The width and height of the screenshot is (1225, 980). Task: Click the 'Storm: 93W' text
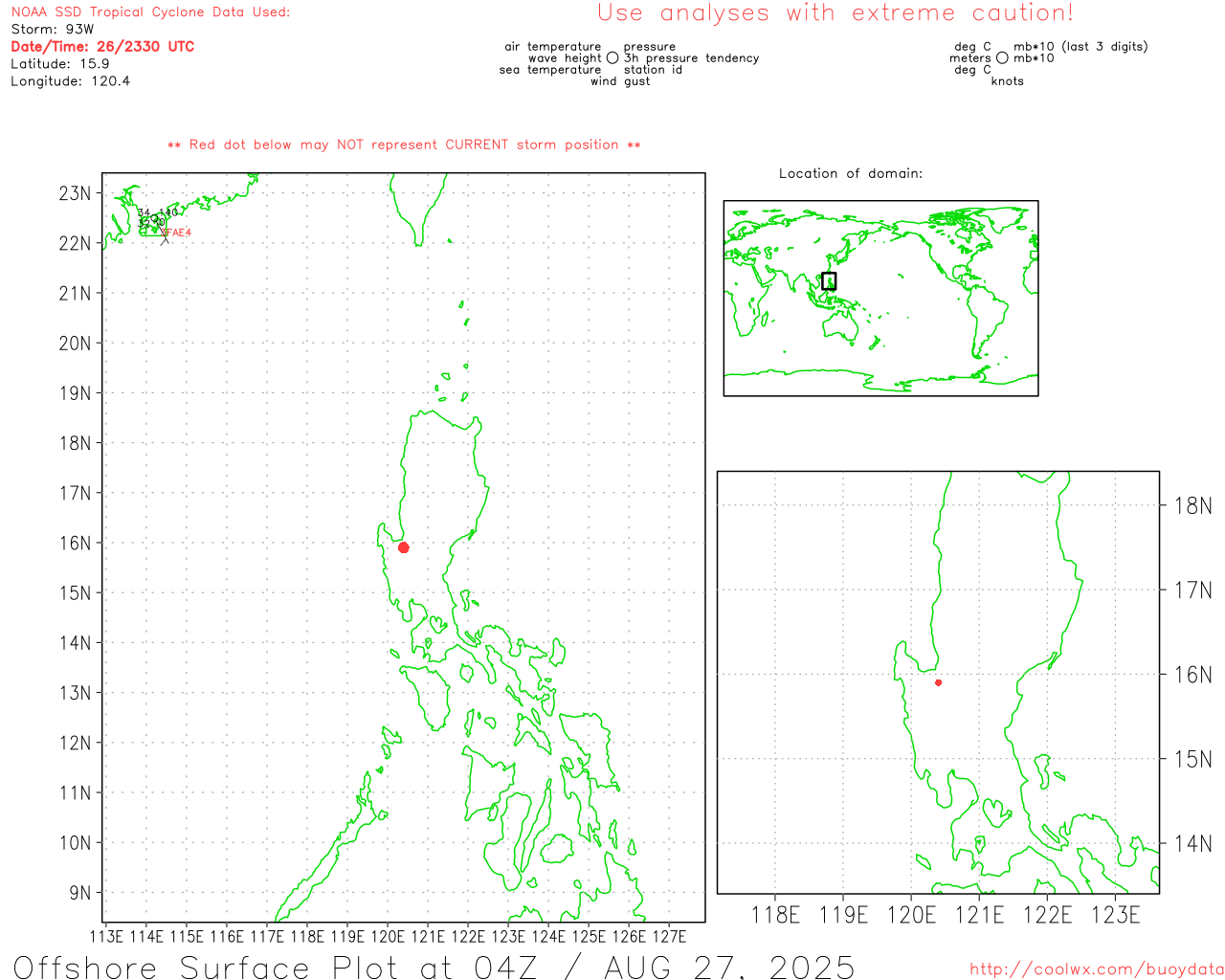[x=53, y=30]
